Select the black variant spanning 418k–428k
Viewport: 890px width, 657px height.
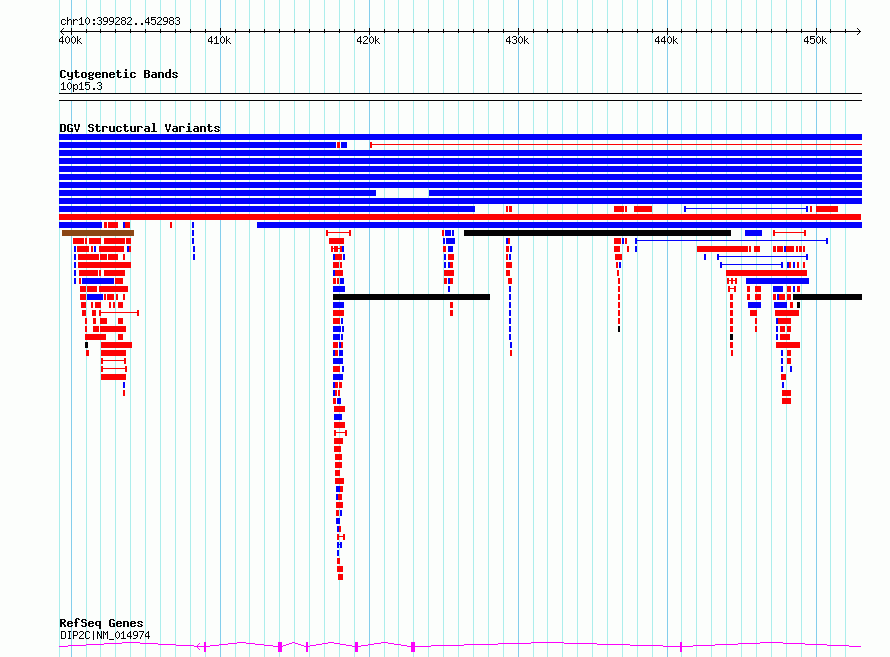point(412,297)
